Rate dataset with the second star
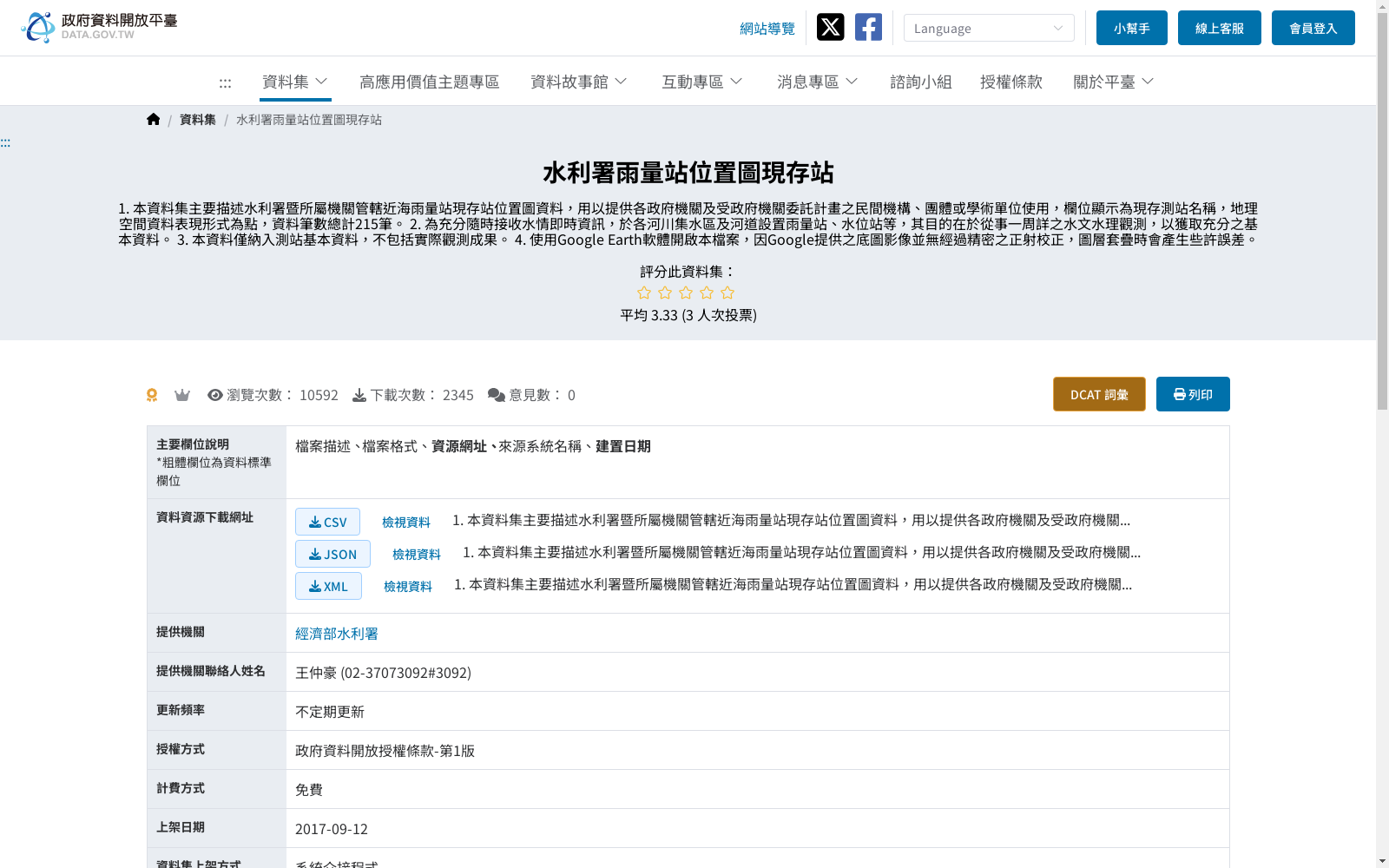The image size is (1389, 868). coord(665,293)
